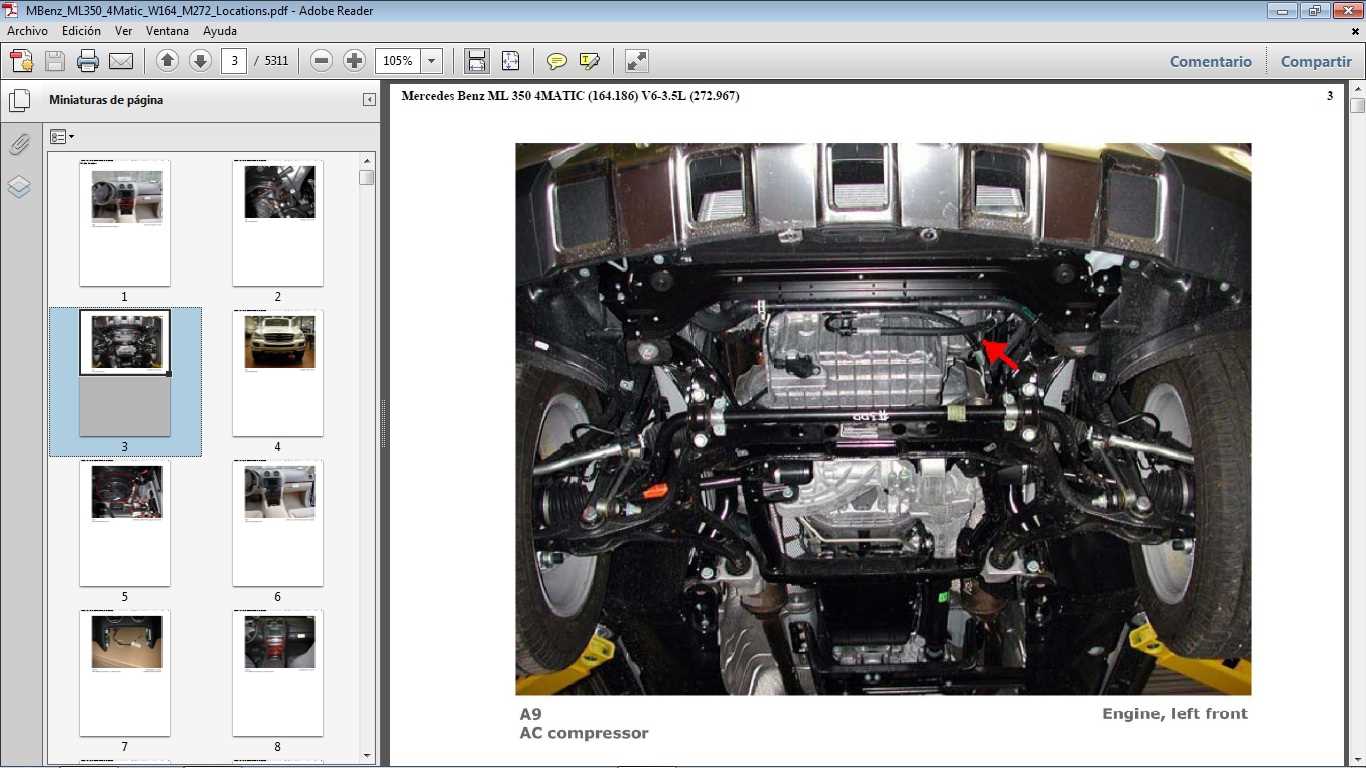Click the AC compressor caption
1366x768 pixels.
pos(584,733)
